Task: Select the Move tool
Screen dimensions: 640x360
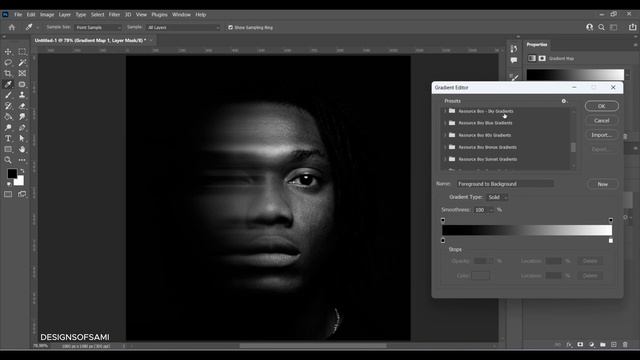Action: click(8, 52)
